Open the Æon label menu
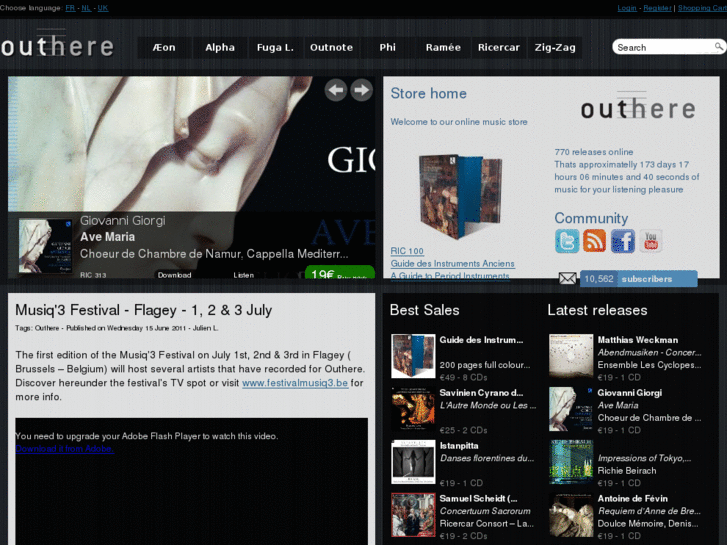The height and width of the screenshot is (545, 727). coord(164,47)
